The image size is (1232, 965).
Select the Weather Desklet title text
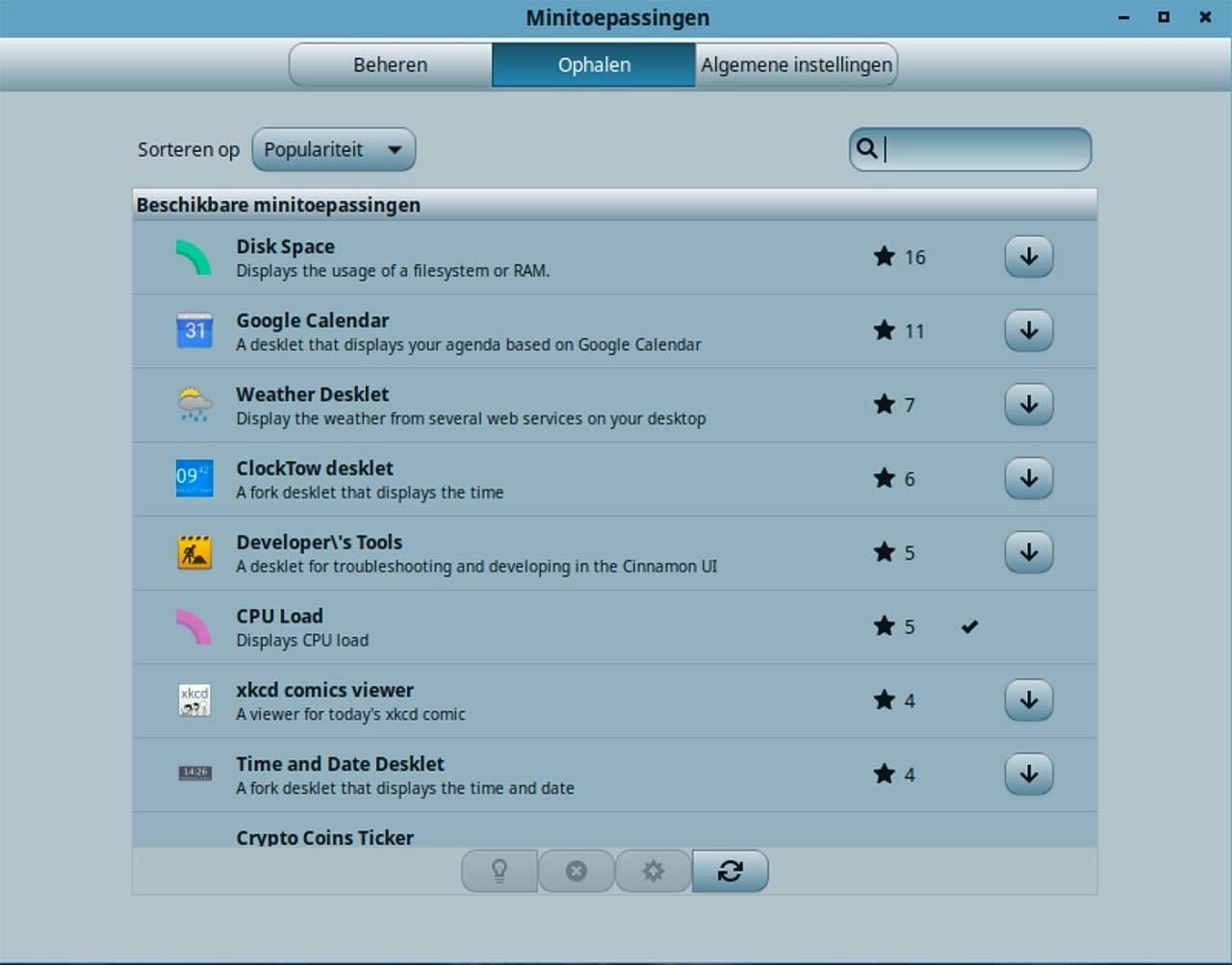pyautogui.click(x=313, y=394)
